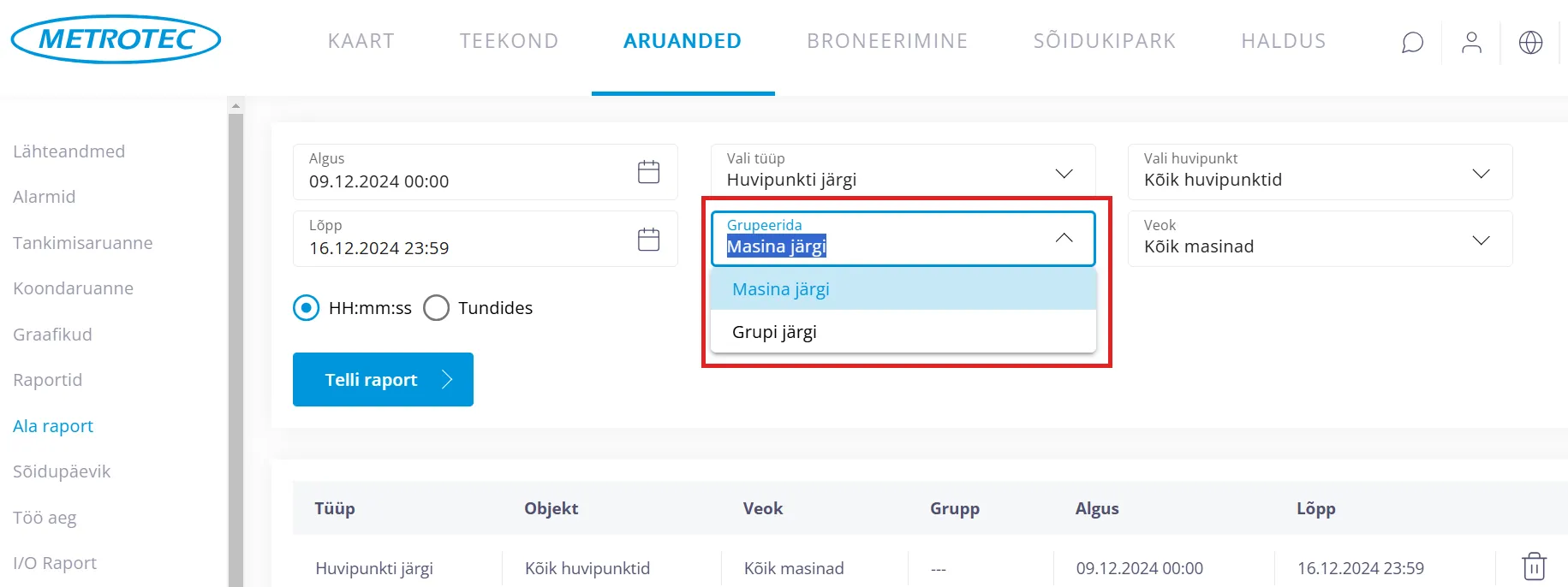Open the chat messages icon

[x=1412, y=42]
